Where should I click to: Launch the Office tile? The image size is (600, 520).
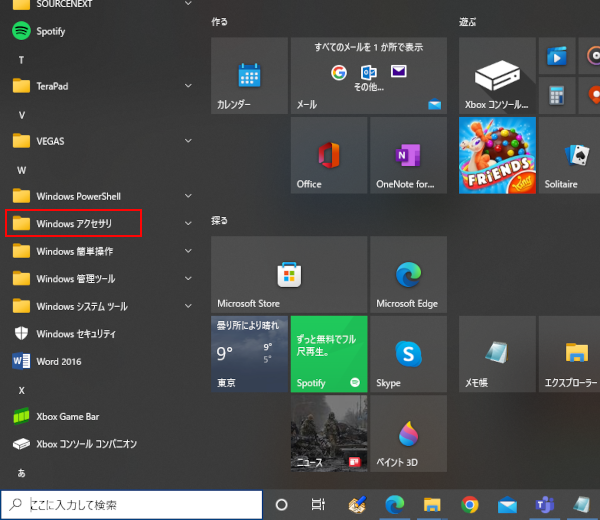[x=329, y=155]
